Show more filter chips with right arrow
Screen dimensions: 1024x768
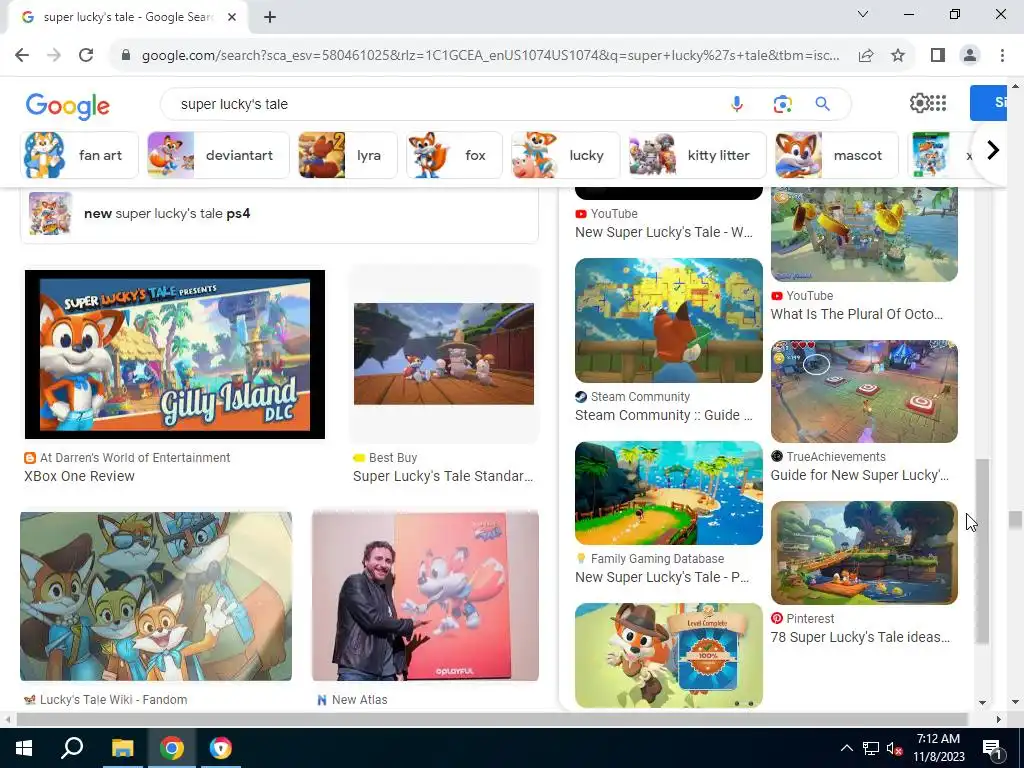coord(992,150)
